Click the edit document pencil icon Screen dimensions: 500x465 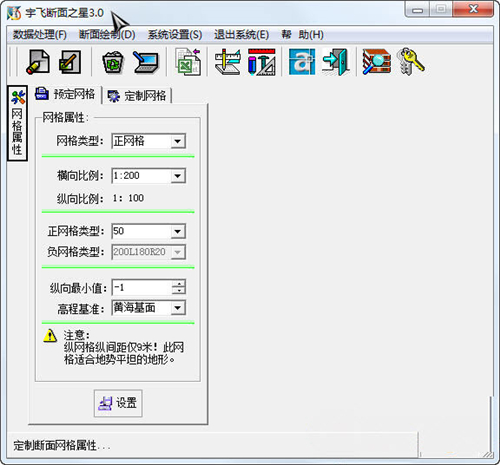(x=70, y=62)
